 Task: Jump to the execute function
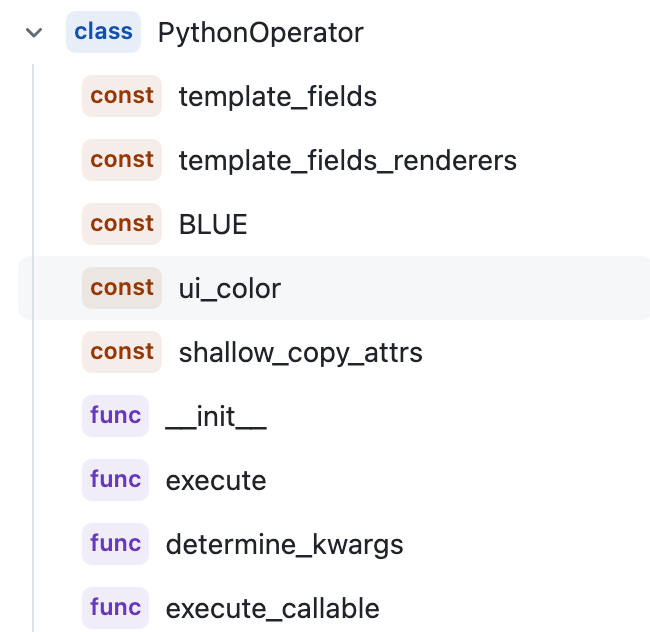pyautogui.click(x=216, y=481)
